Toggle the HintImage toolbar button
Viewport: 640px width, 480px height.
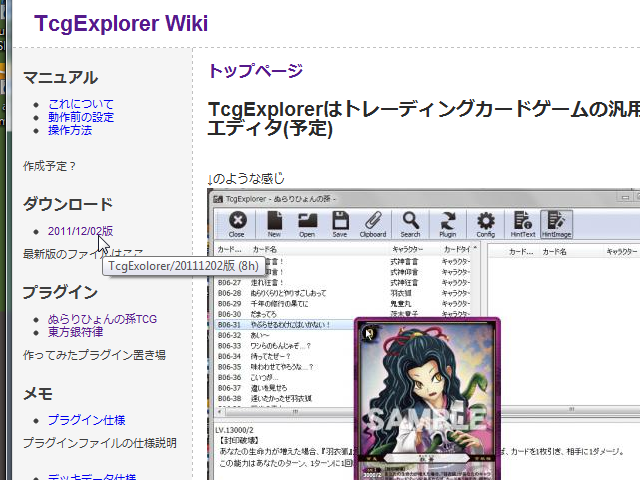pyautogui.click(x=556, y=224)
